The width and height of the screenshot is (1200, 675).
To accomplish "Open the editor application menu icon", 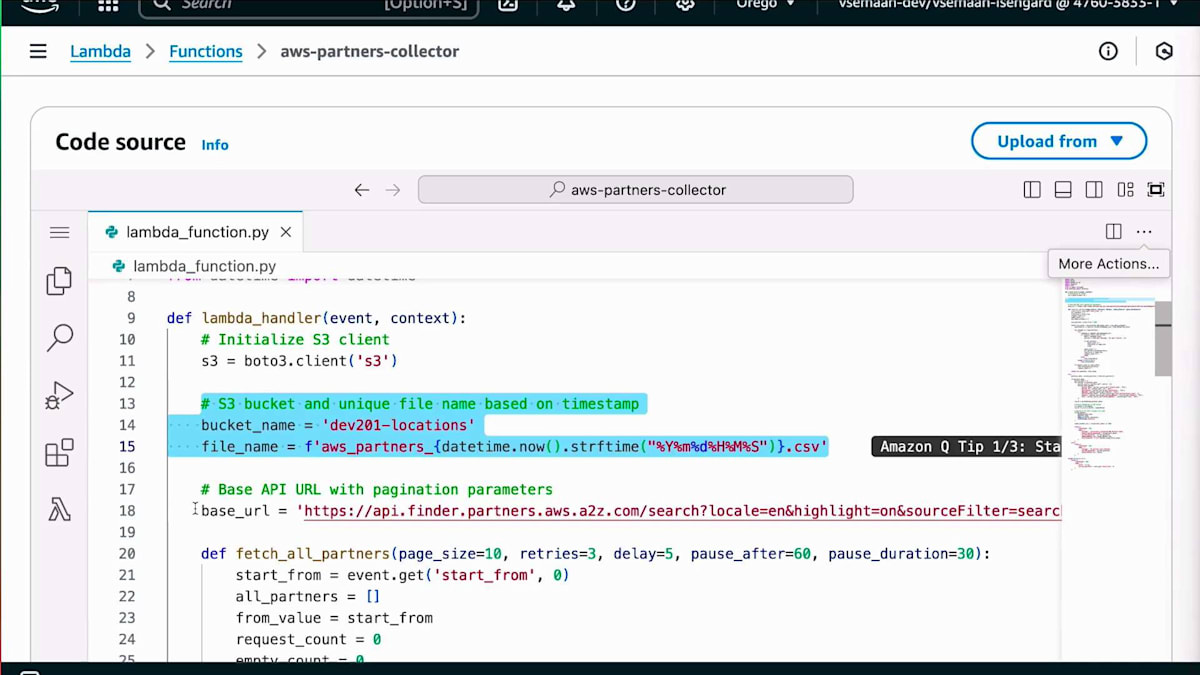I will 59,232.
